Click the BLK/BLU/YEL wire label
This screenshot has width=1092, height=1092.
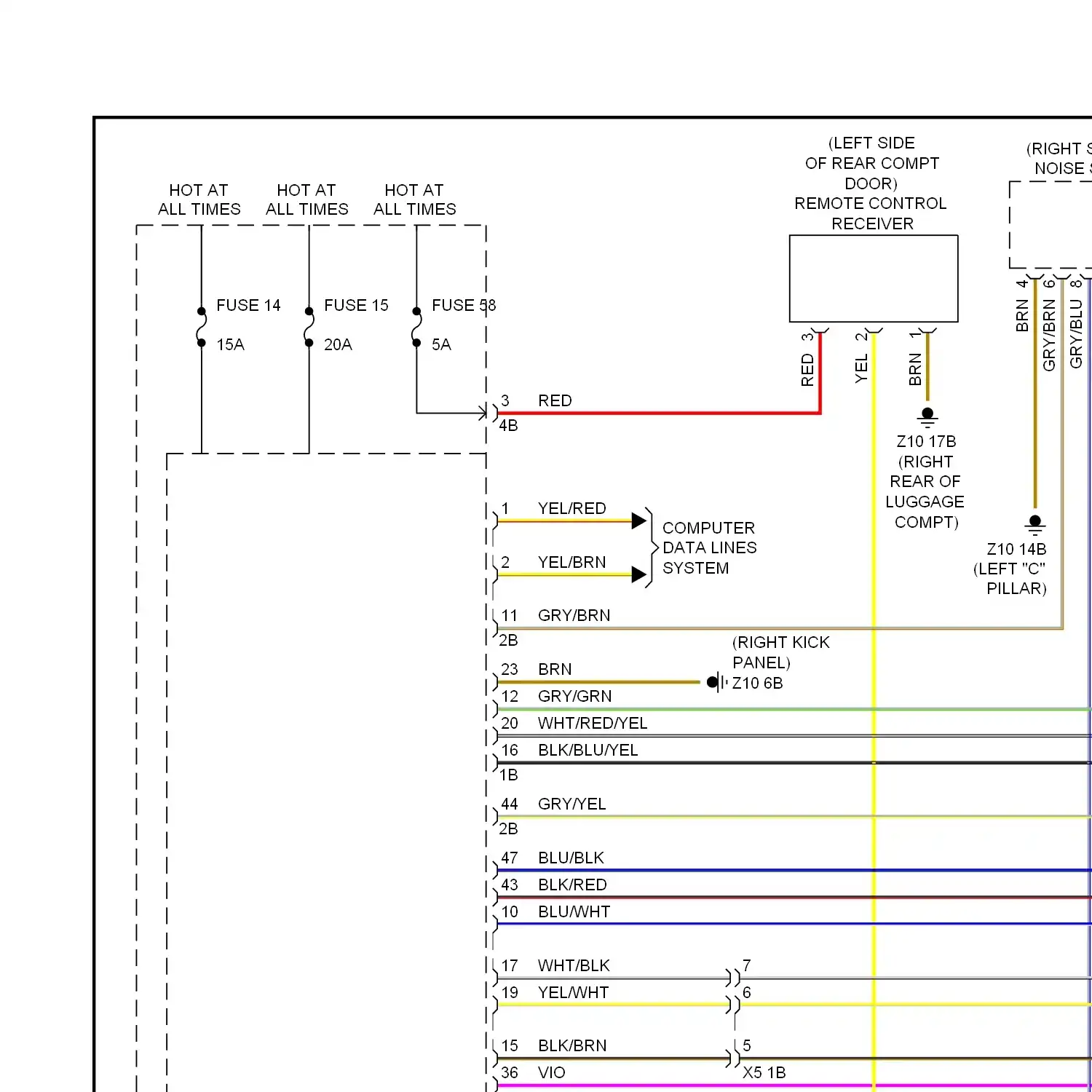pos(588,750)
